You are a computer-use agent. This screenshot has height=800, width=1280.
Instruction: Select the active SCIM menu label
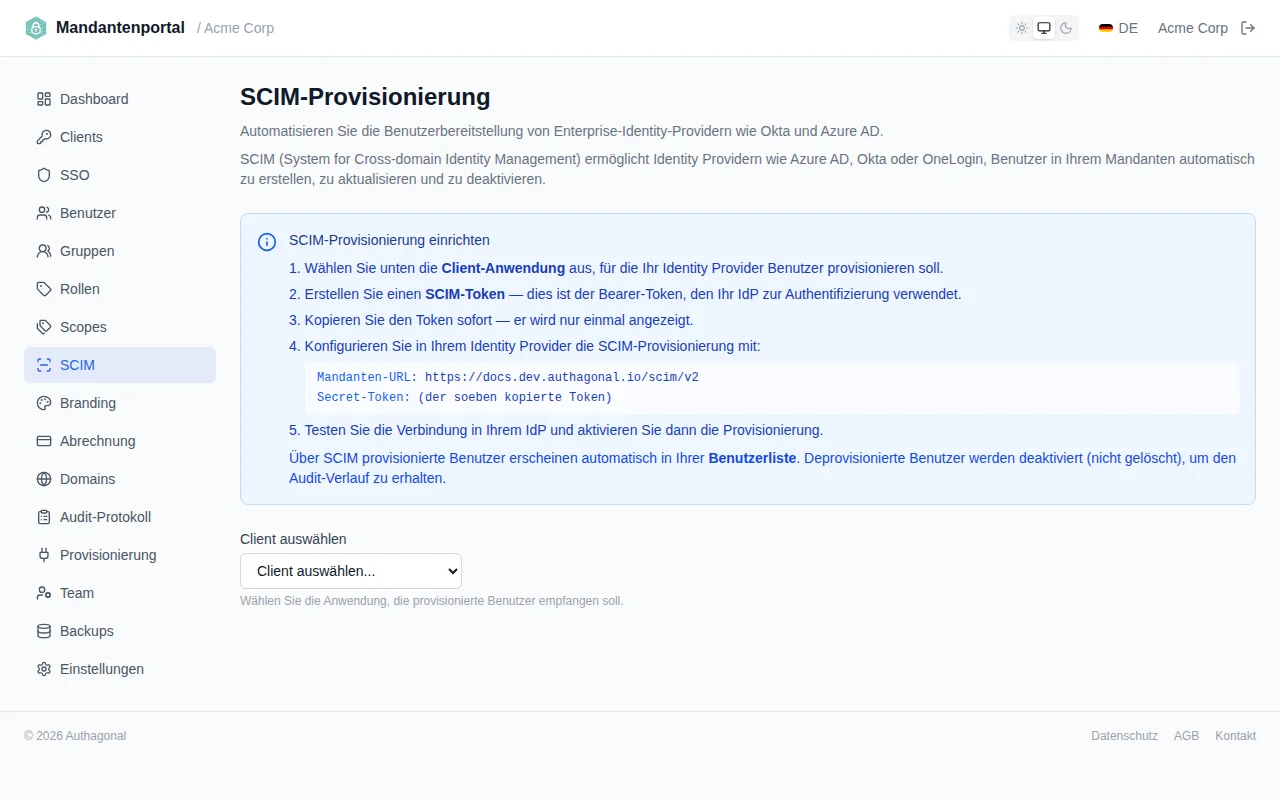[77, 365]
